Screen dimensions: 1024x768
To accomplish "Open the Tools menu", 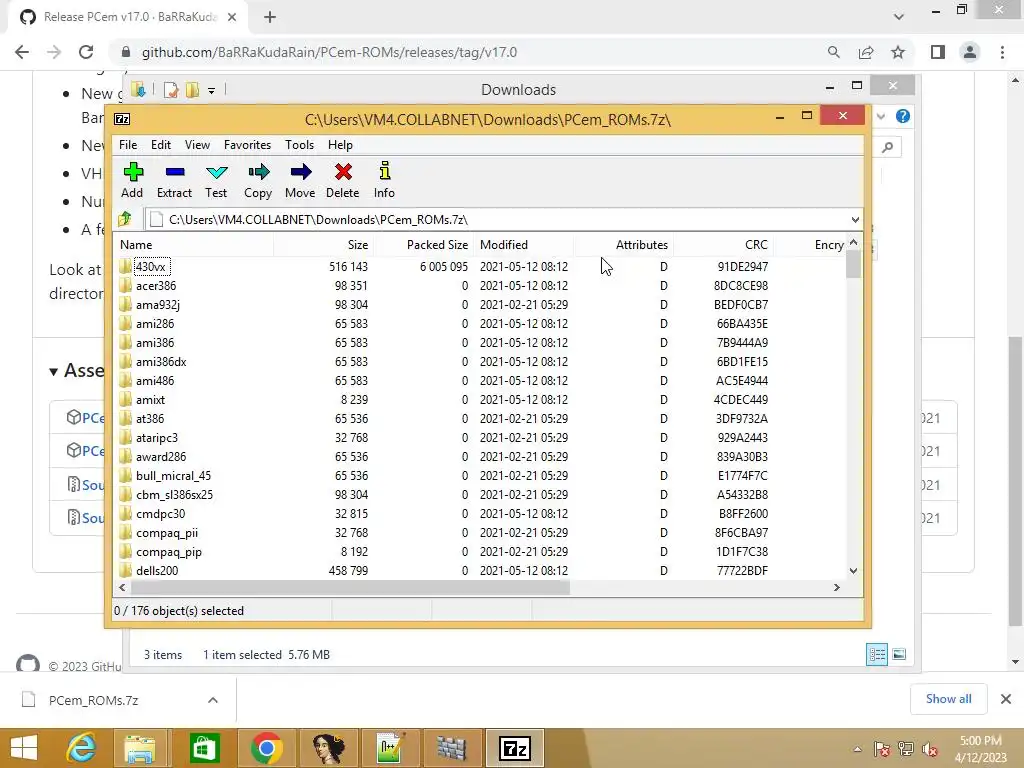I will [x=299, y=145].
